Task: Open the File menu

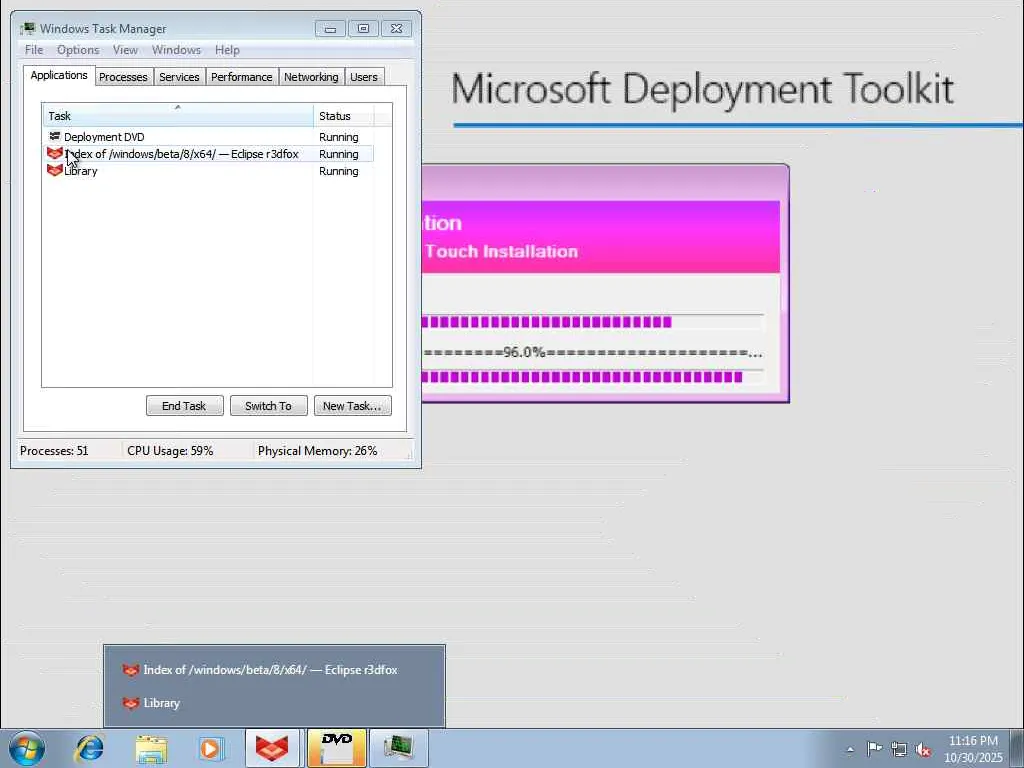Action: [34, 50]
